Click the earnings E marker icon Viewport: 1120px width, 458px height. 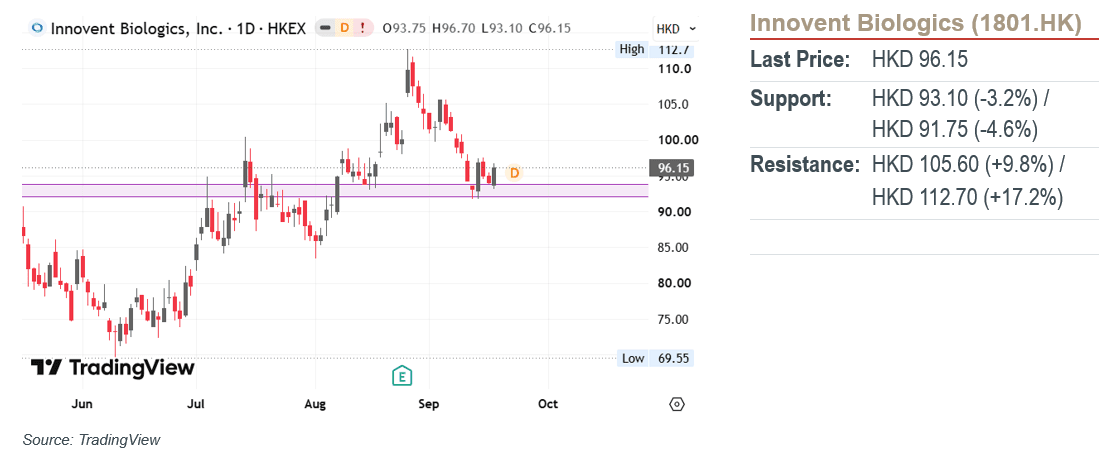click(403, 375)
